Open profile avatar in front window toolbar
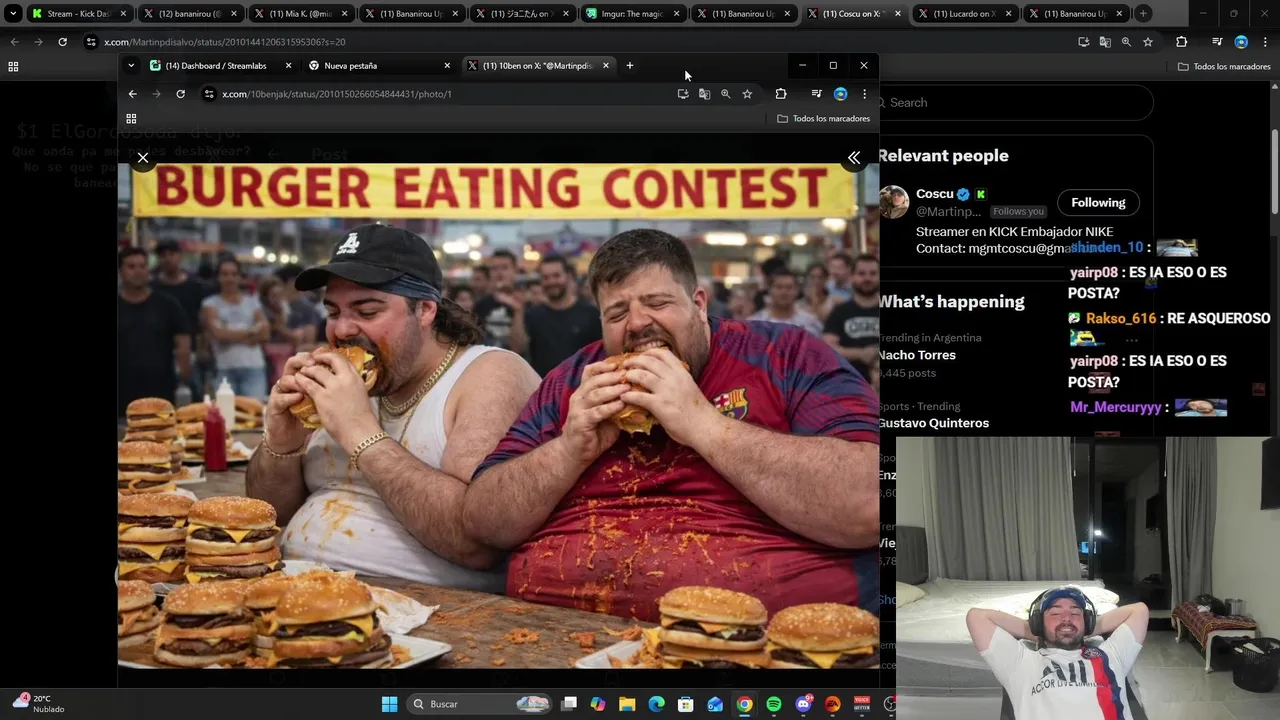The image size is (1280, 720). pos(840,94)
